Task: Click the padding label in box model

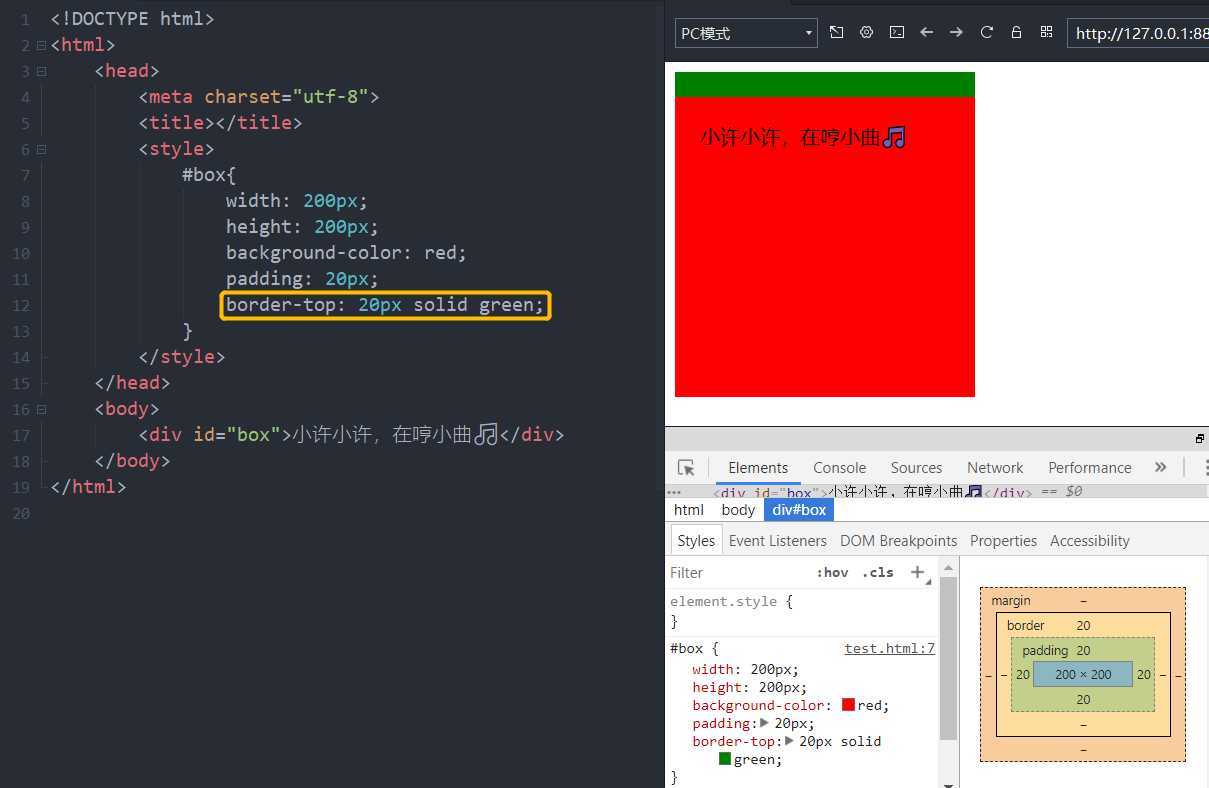Action: pyautogui.click(x=1045, y=650)
